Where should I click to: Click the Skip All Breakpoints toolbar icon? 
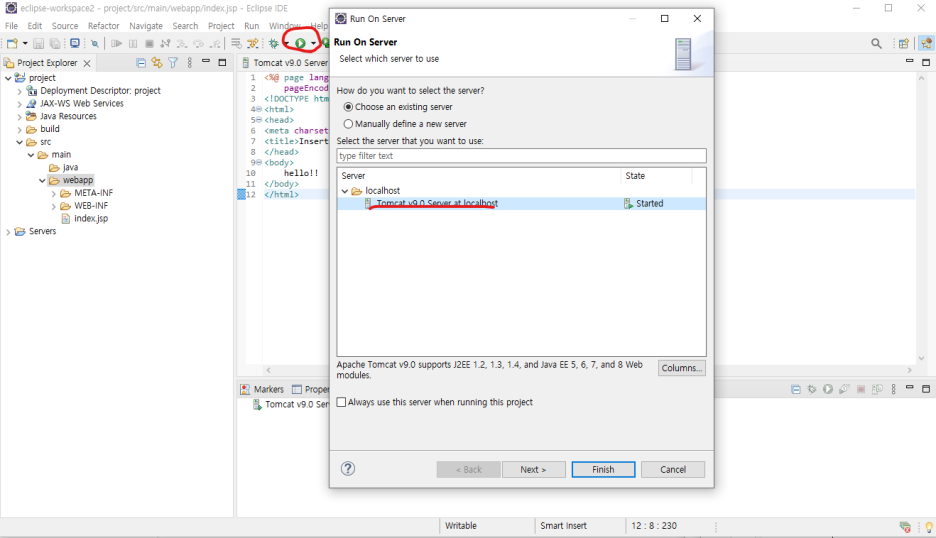94,43
